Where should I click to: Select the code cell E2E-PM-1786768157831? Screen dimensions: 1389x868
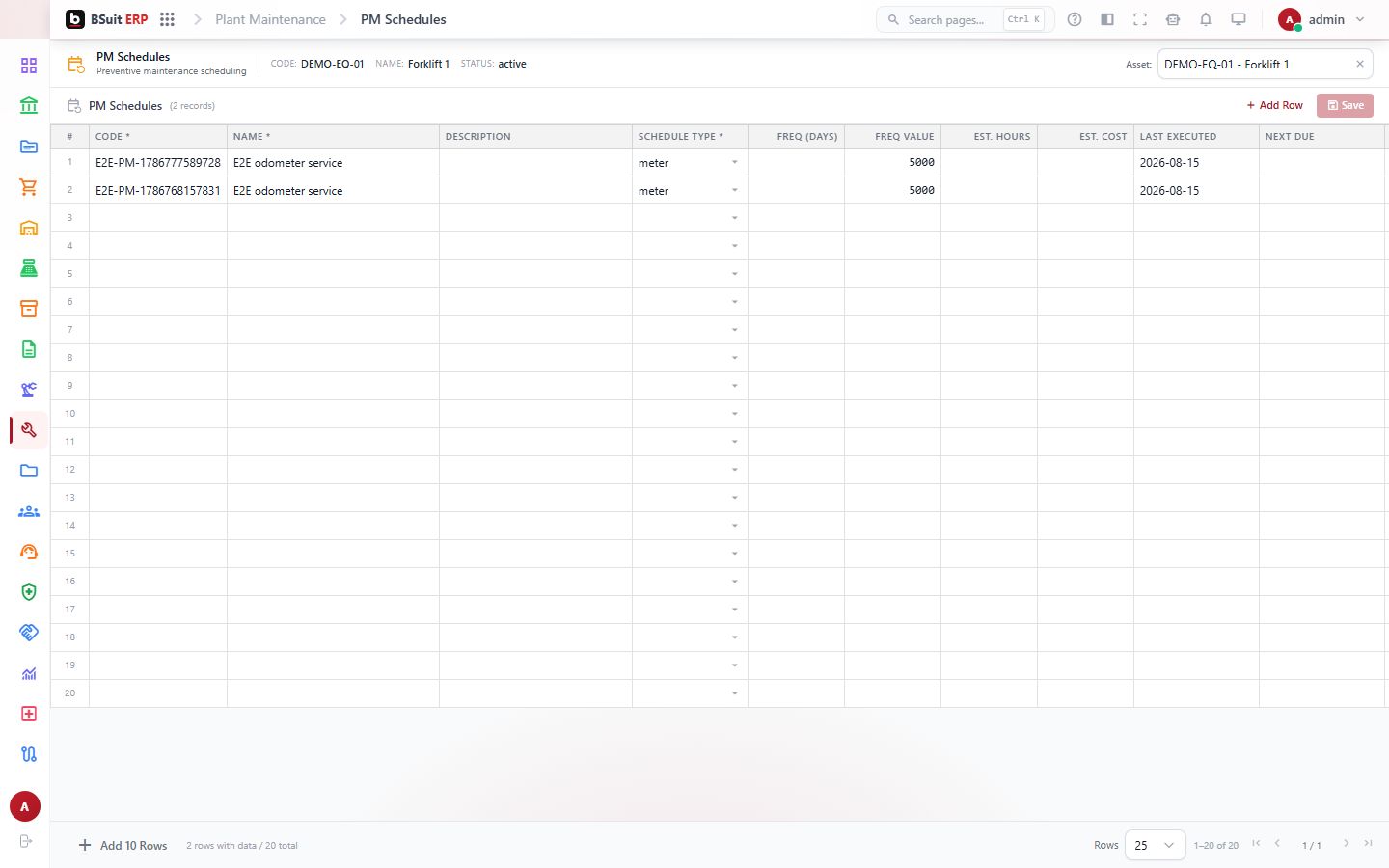pyautogui.click(x=158, y=191)
